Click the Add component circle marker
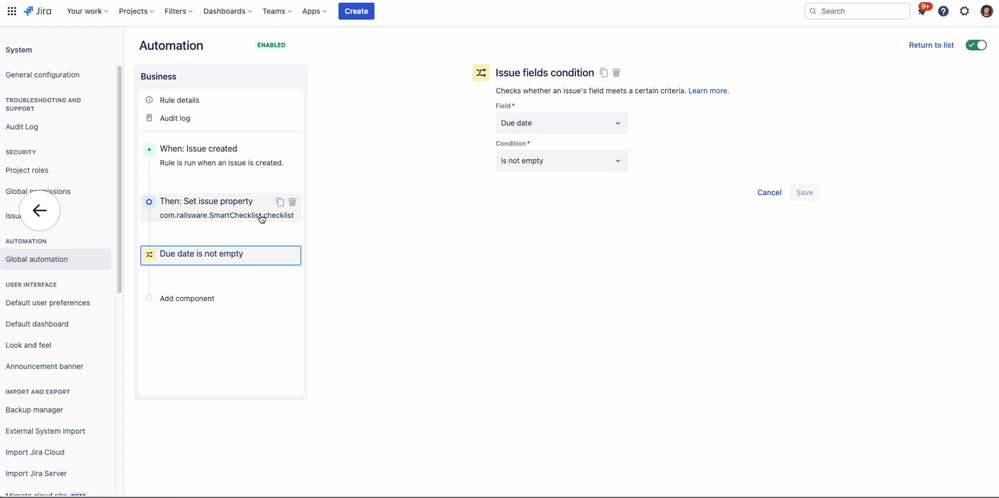 point(149,298)
